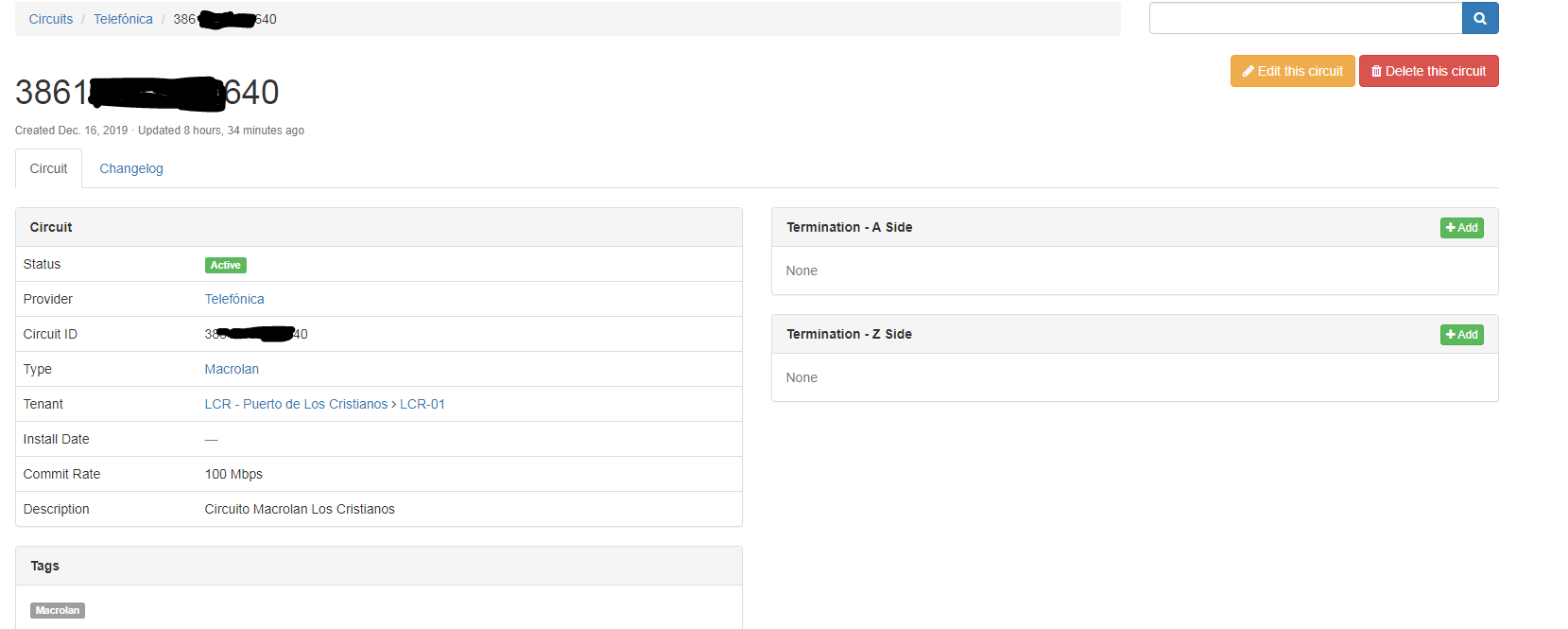Open the Telefónica provider link

click(x=234, y=299)
